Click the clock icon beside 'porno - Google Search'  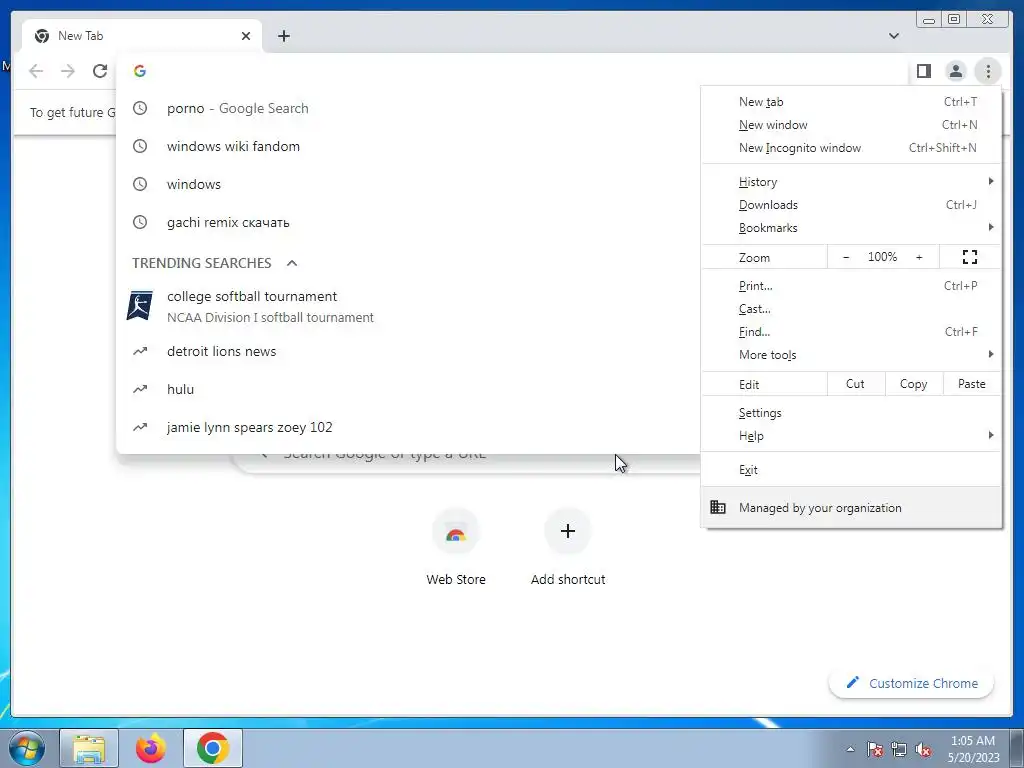point(140,108)
